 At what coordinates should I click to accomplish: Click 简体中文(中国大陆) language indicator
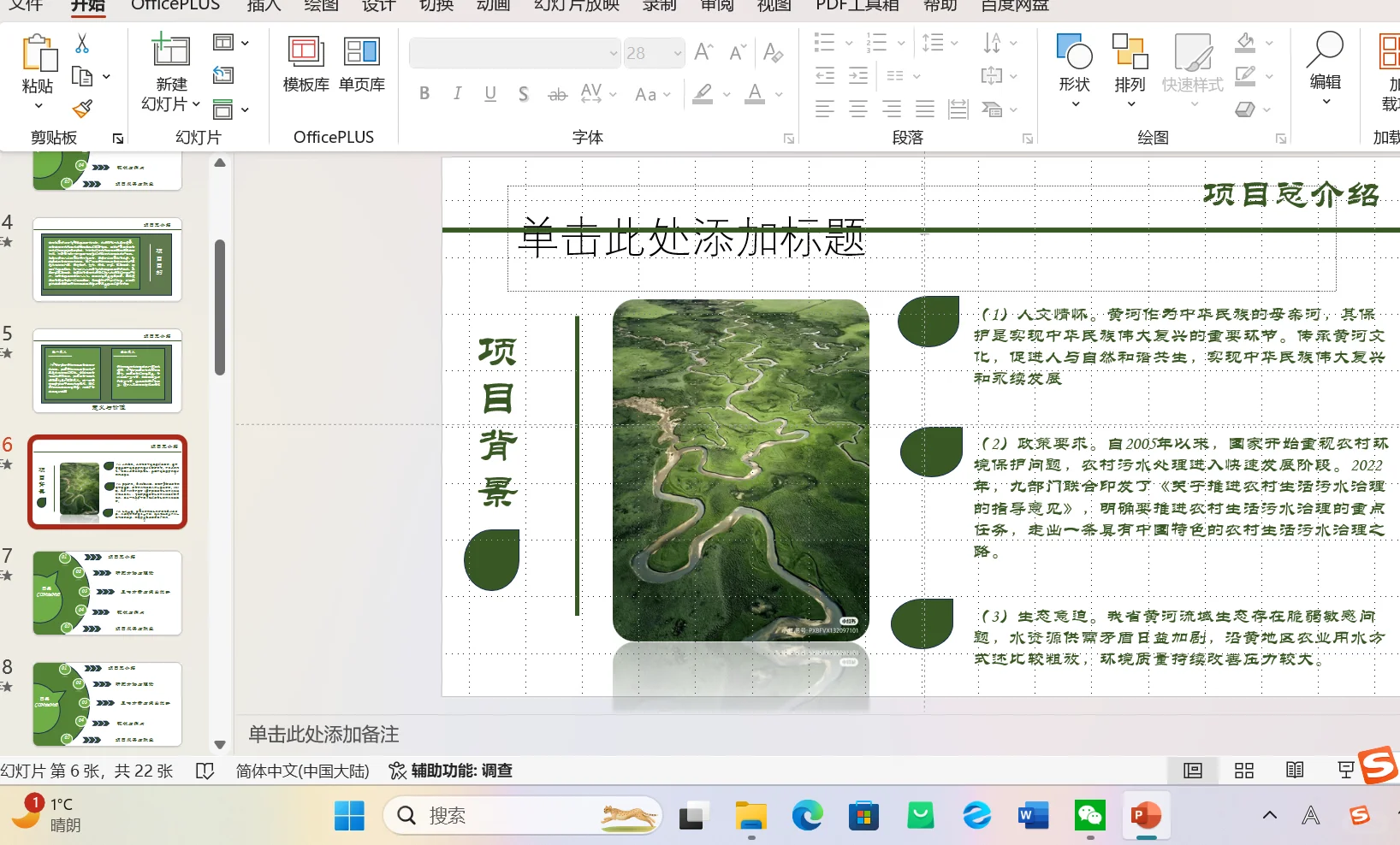[303, 771]
